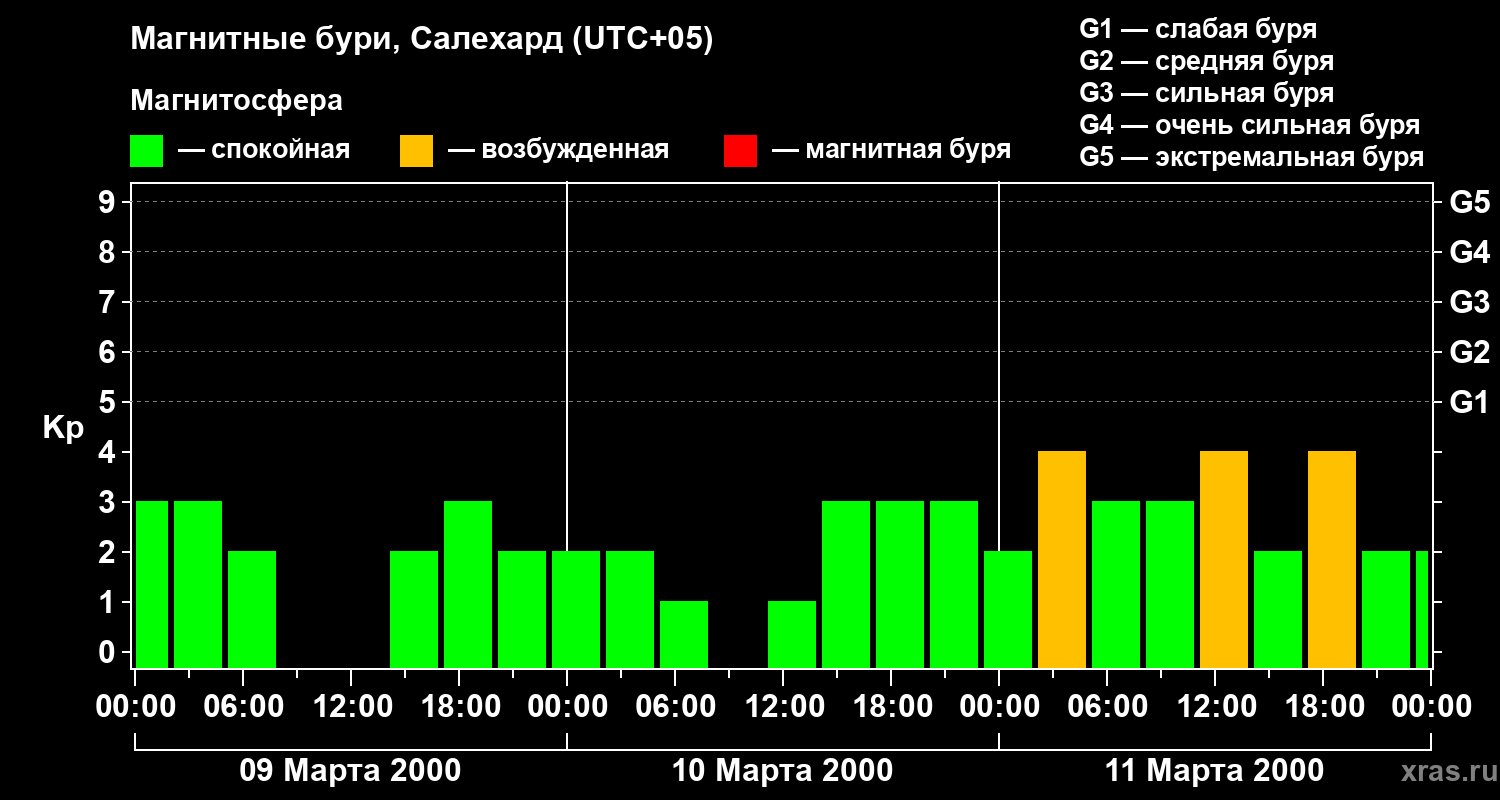Click green Kp 3 bar above 06:00, 11 Марта

(1116, 585)
